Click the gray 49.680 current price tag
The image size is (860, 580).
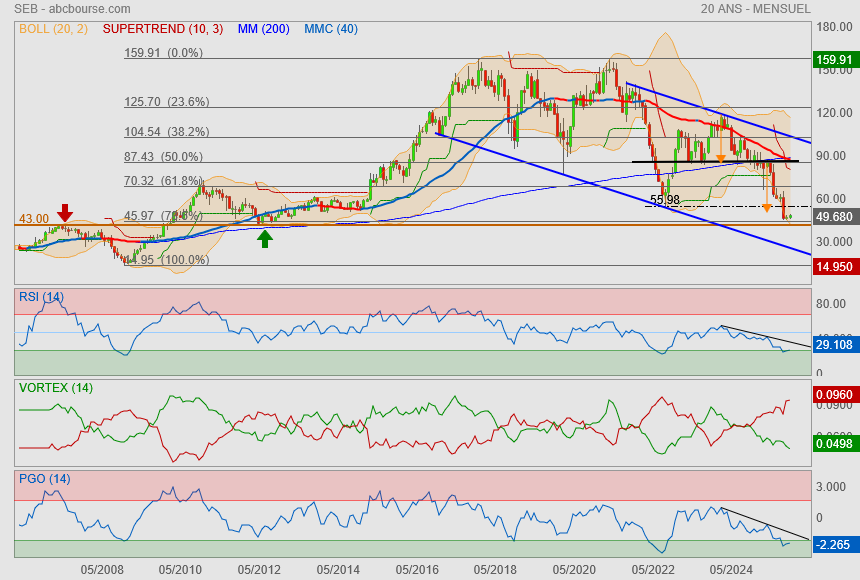(834, 217)
